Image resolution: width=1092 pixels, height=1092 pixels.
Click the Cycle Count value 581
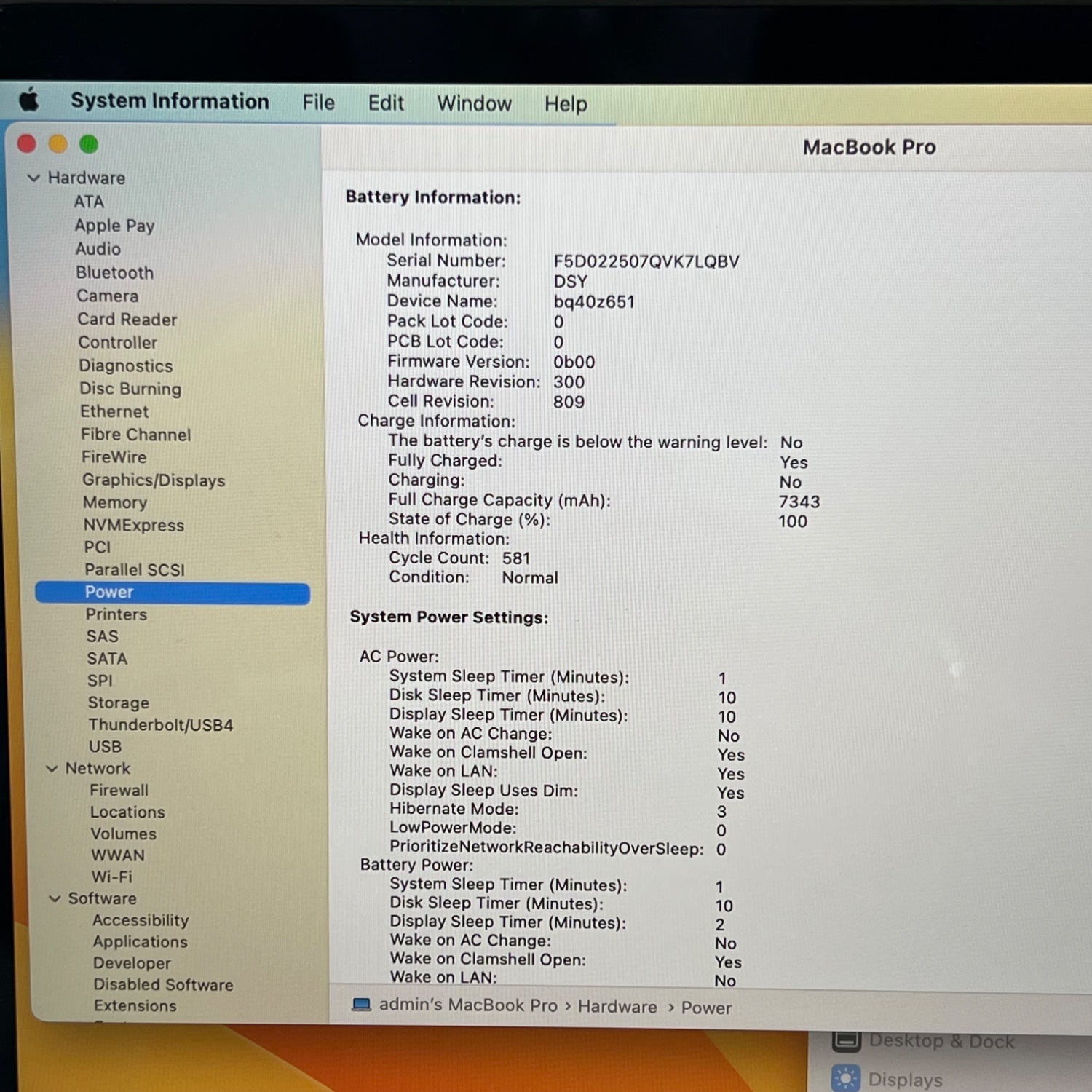(x=516, y=558)
